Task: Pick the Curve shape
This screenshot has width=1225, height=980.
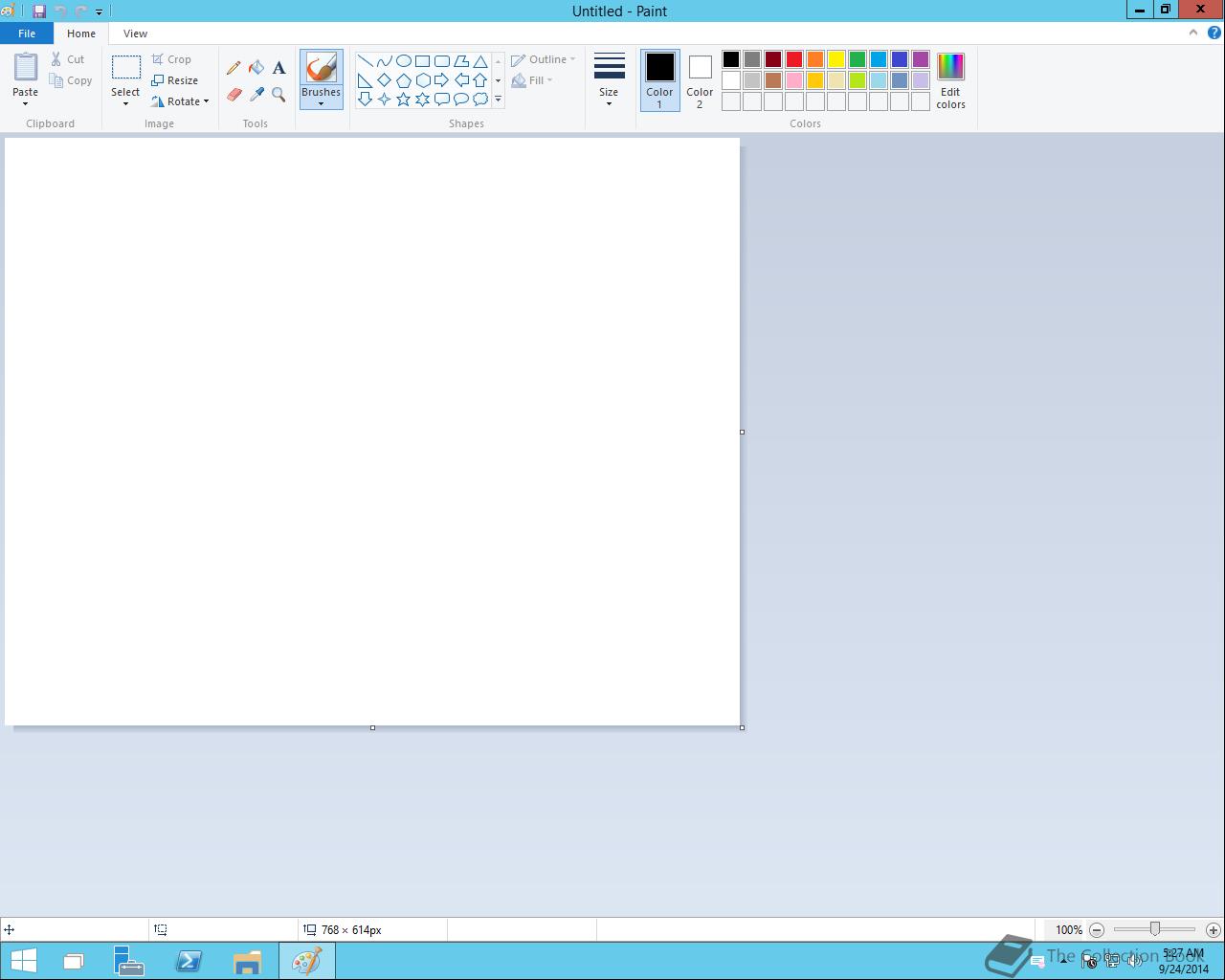Action: 384,60
